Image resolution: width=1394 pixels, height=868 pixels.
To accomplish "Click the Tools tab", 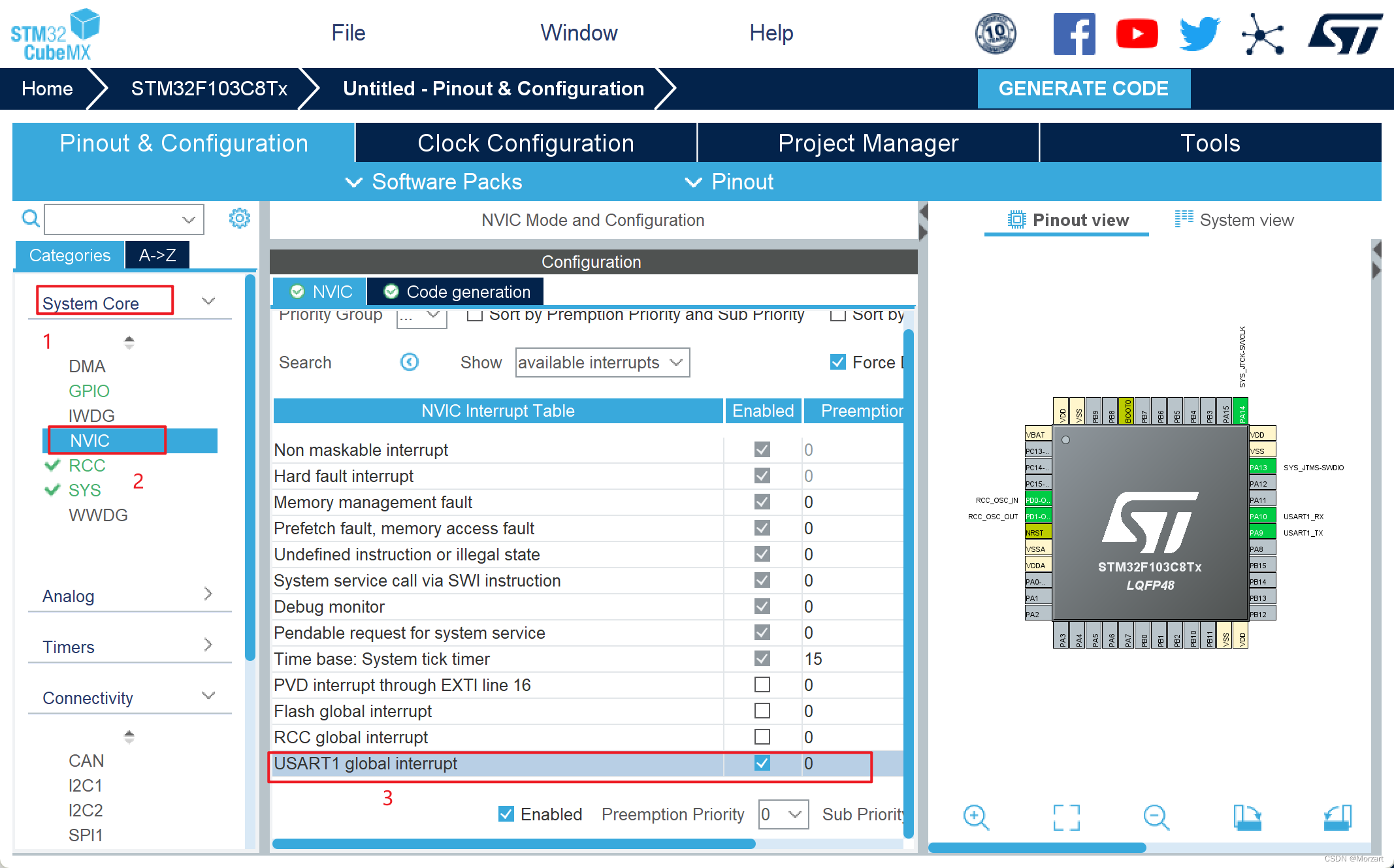I will point(1210,143).
